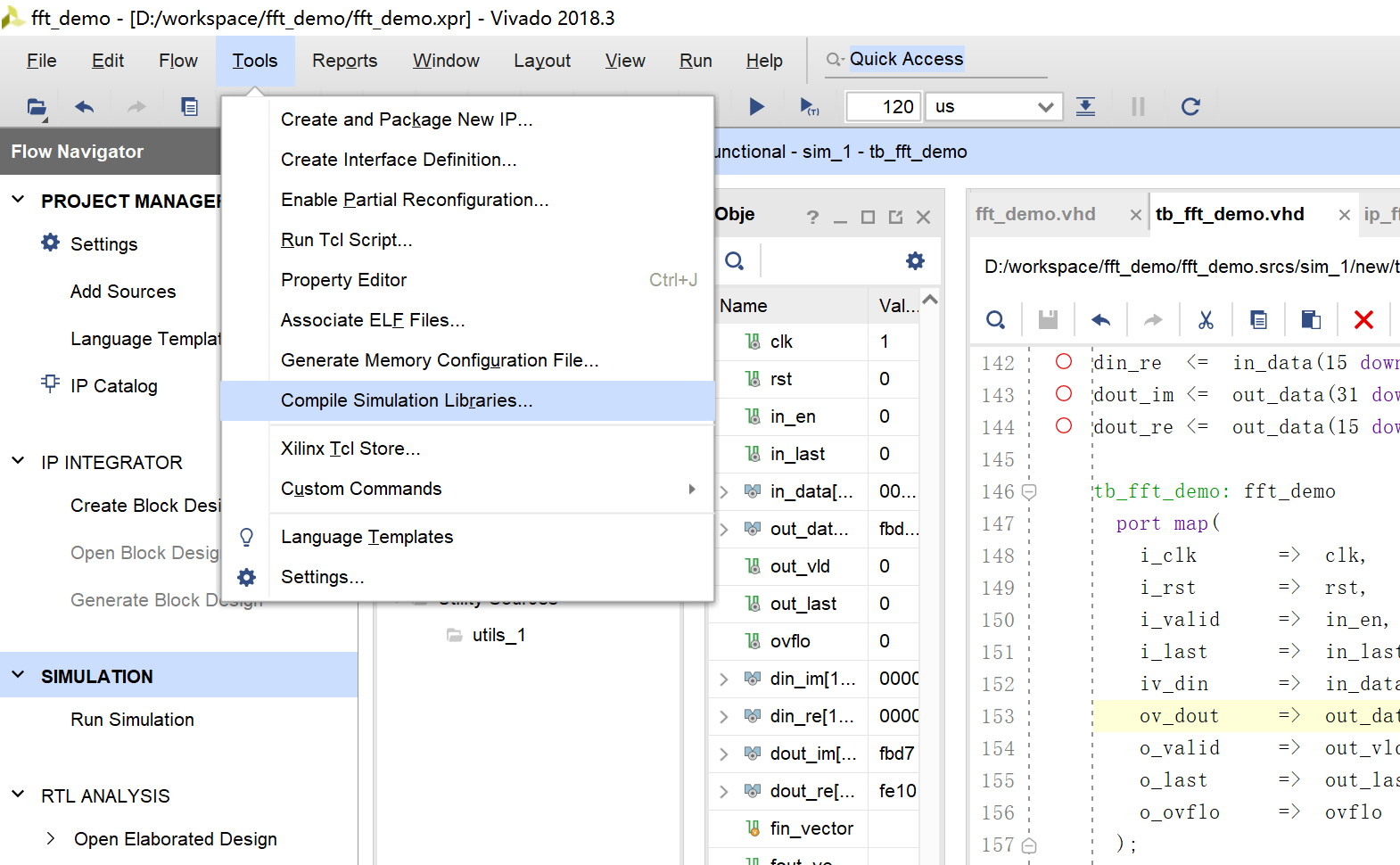Open Settings from Tools menu

[x=467, y=577]
